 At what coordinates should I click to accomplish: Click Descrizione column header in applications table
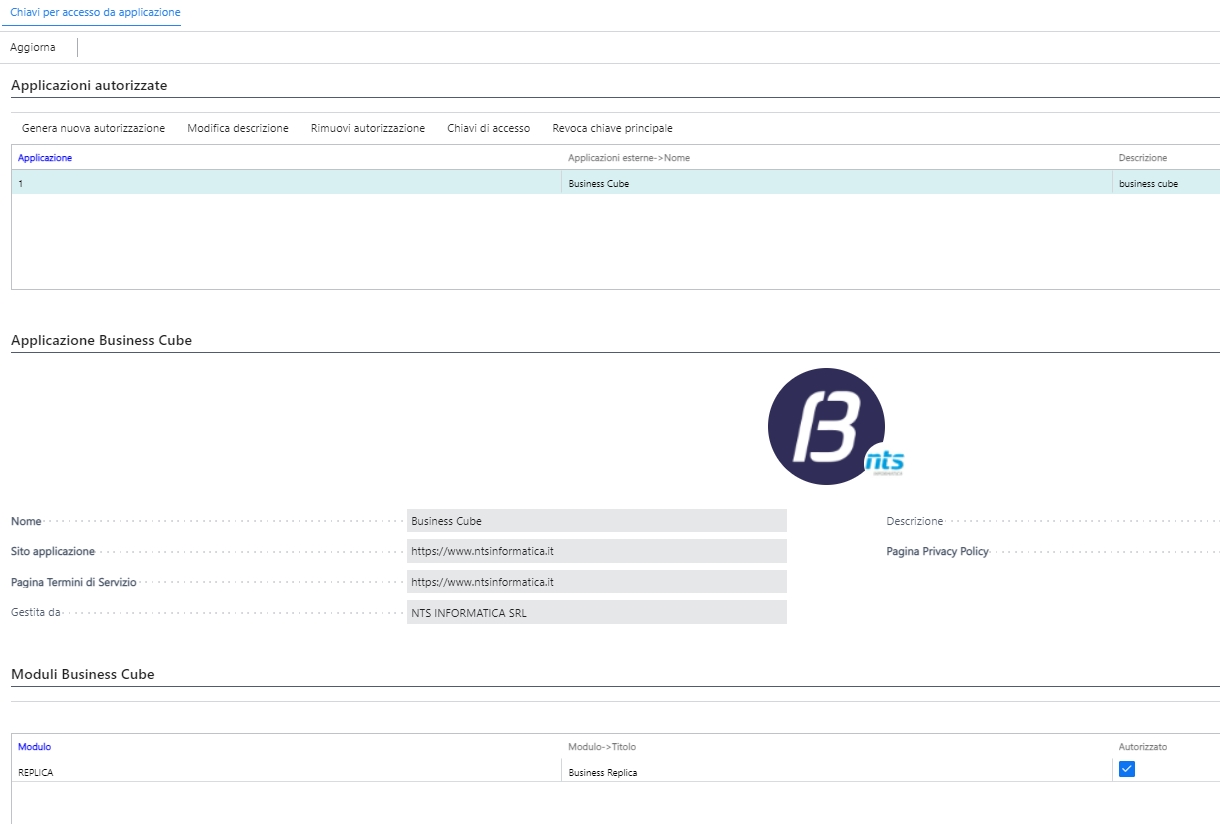pos(1143,158)
